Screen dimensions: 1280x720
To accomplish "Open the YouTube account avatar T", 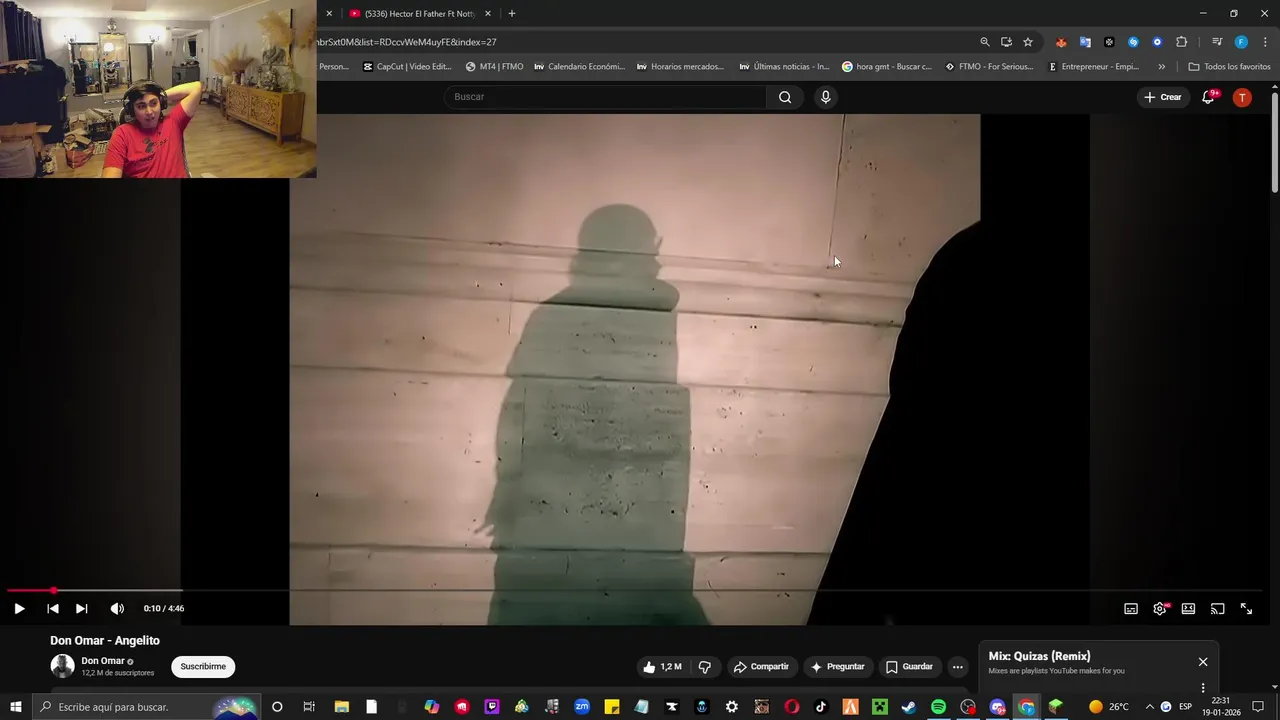I will [1242, 97].
